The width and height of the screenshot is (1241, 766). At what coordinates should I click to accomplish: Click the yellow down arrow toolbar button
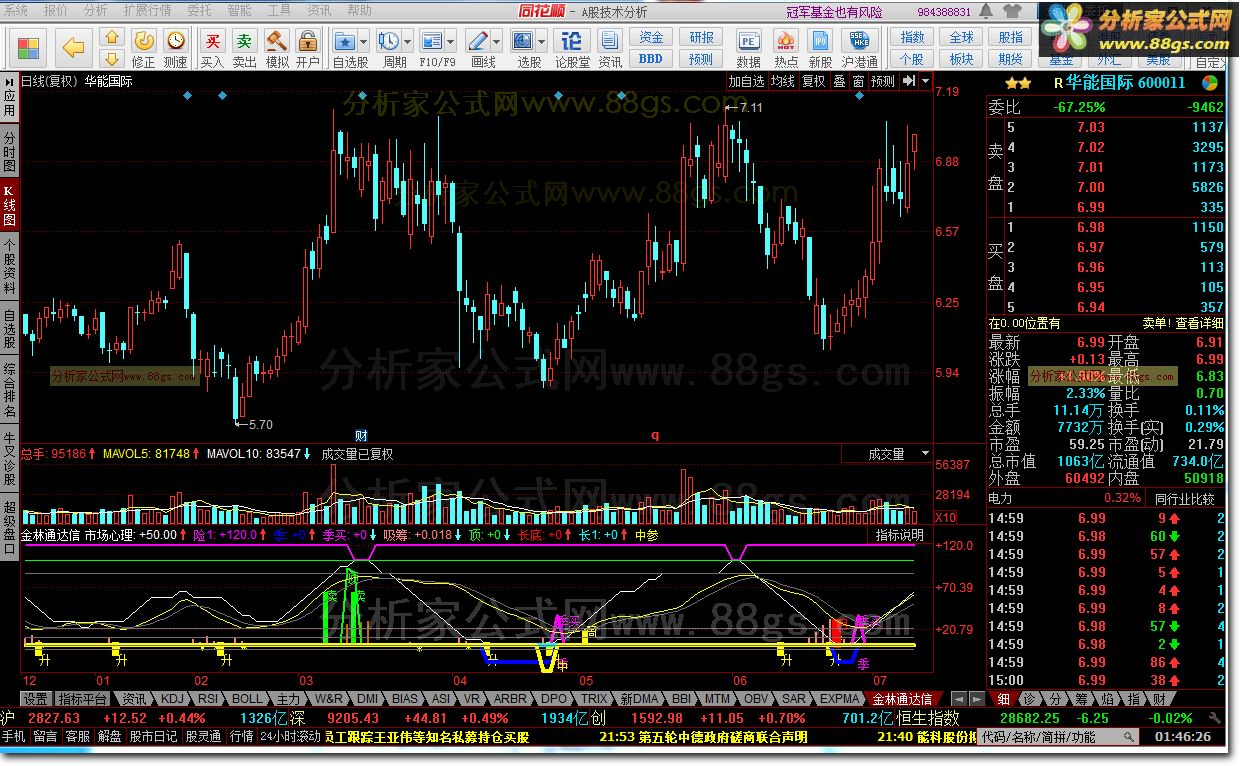point(113,57)
